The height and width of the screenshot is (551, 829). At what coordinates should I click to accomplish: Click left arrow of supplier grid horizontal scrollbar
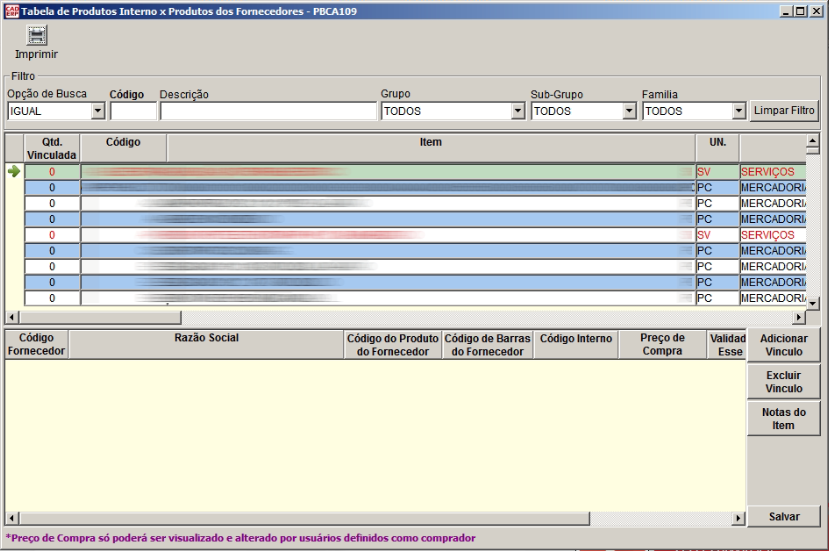[x=12, y=518]
